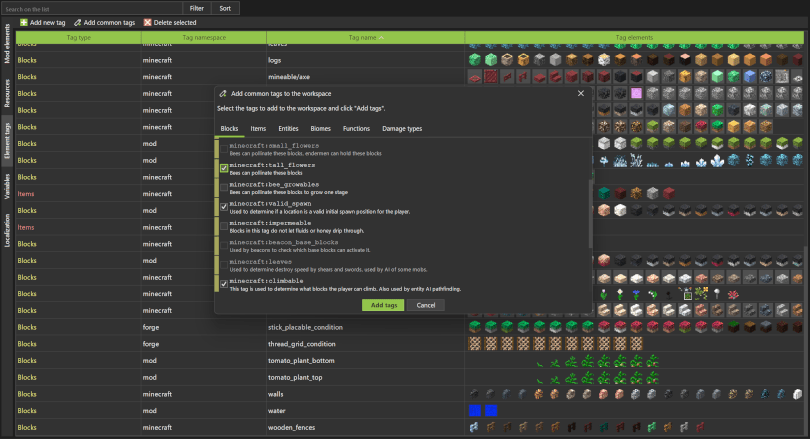Image resolution: width=810 pixels, height=439 pixels.
Task: Click the first grass block in stick_placable_condition row
Action: pos(475,326)
